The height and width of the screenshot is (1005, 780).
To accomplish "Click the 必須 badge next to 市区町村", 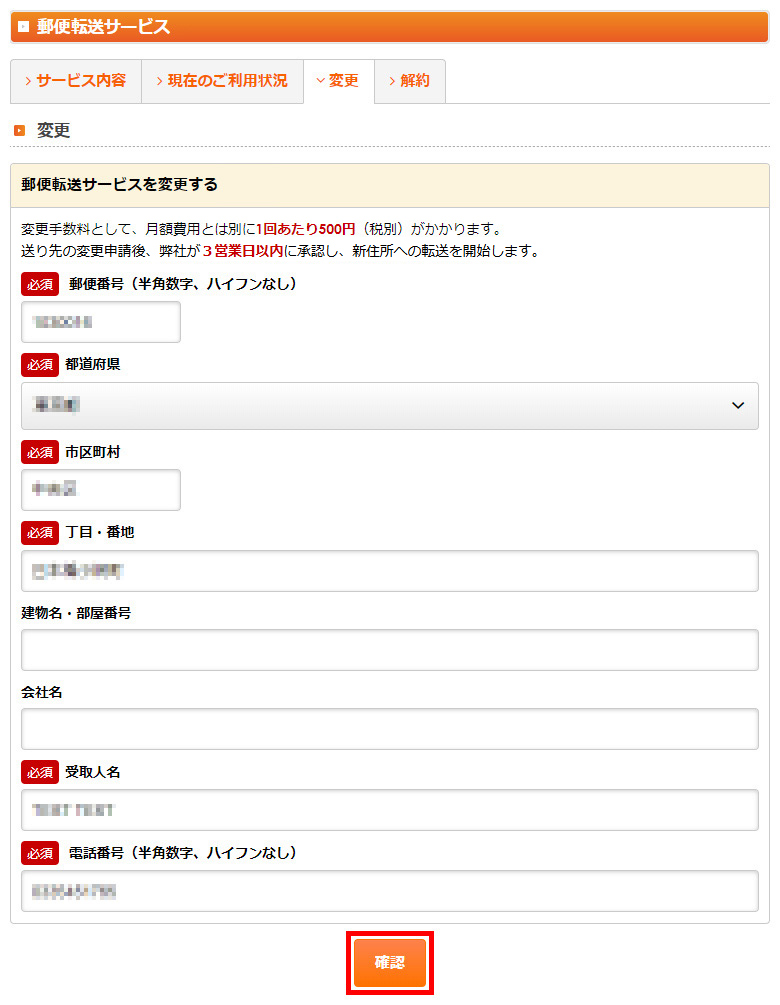I will point(40,452).
